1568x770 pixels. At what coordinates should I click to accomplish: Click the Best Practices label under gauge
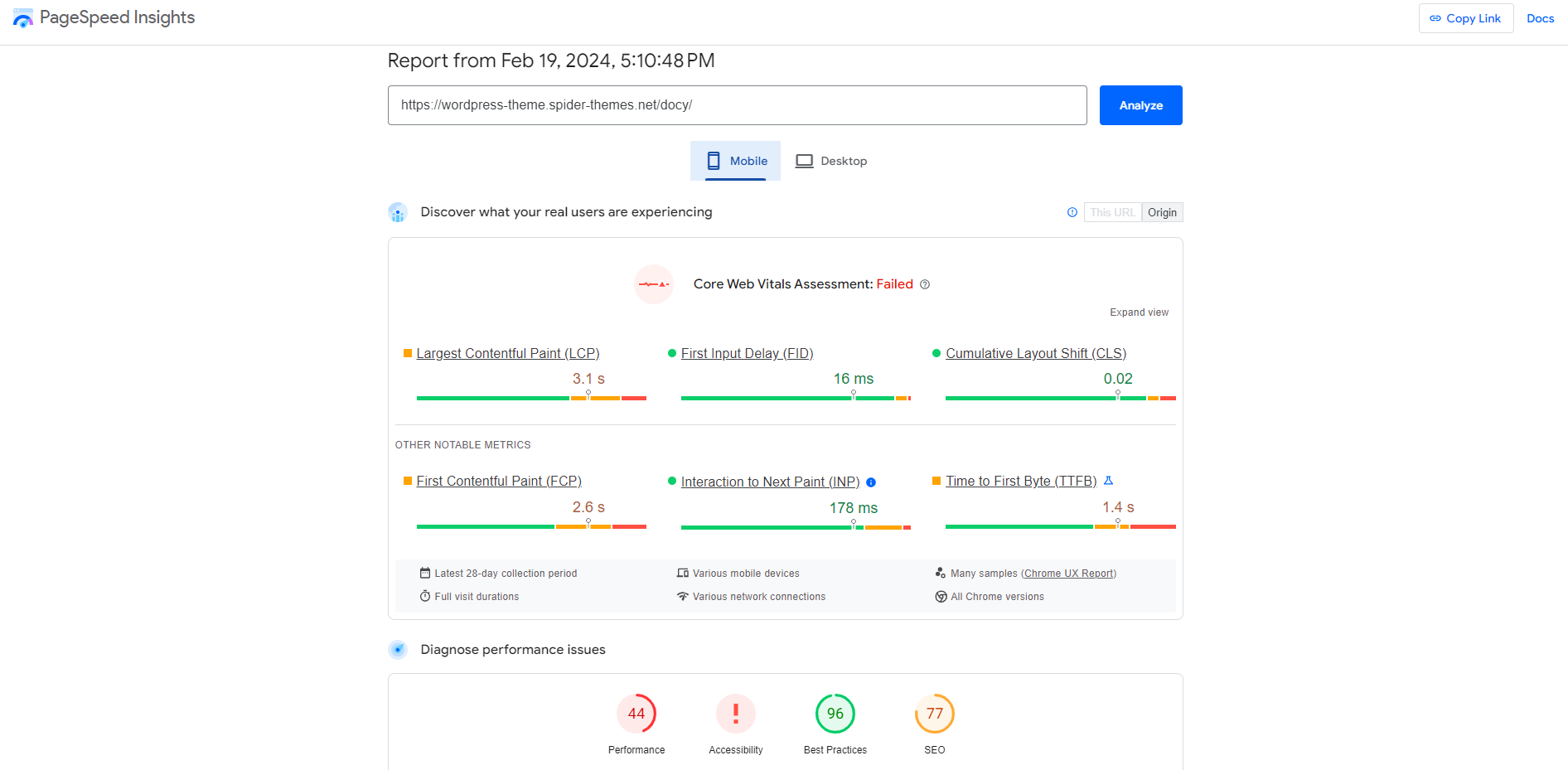(835, 750)
